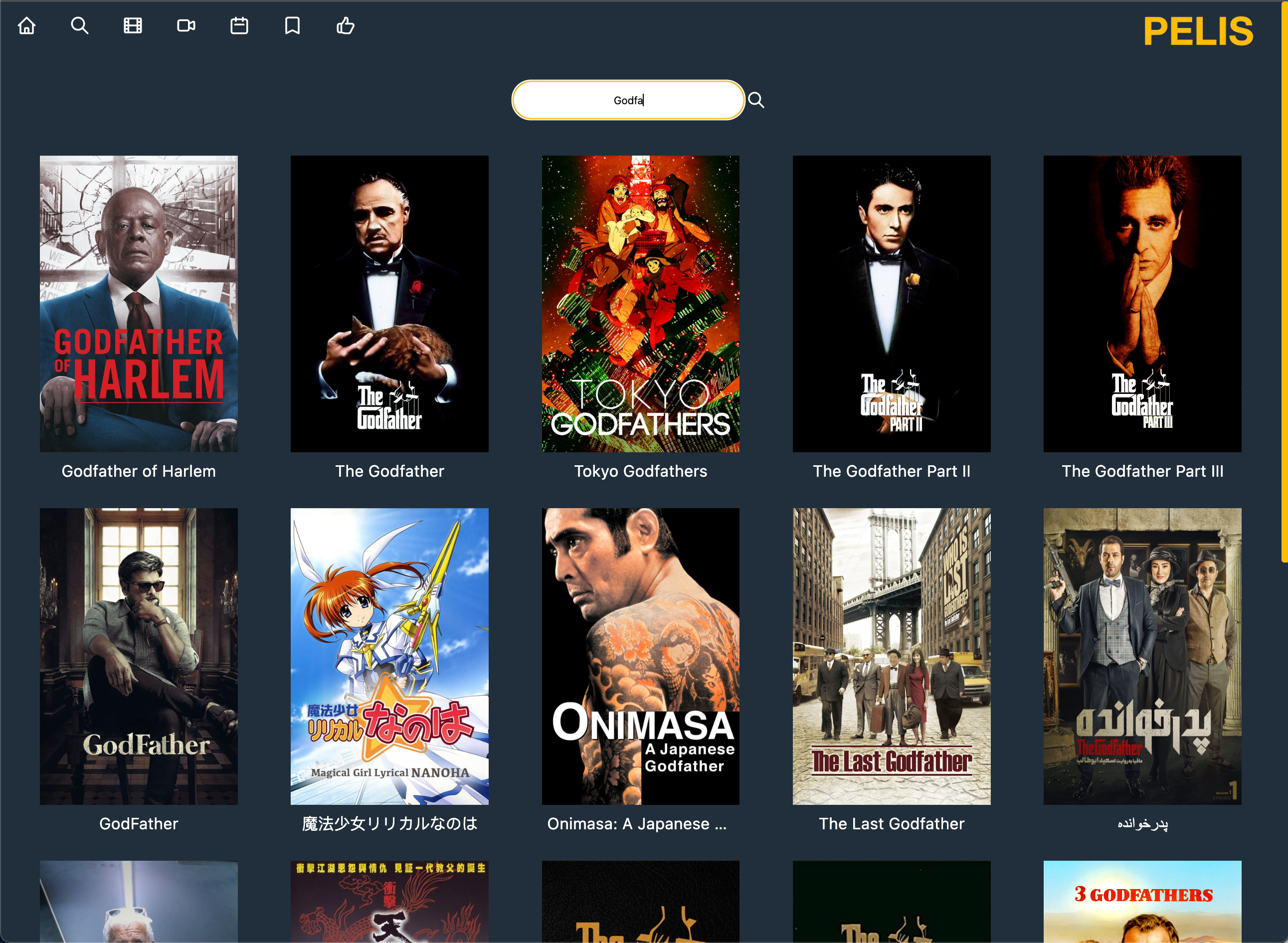Click the PELIS logo
Viewport: 1288px width, 943px height.
pyautogui.click(x=1198, y=31)
